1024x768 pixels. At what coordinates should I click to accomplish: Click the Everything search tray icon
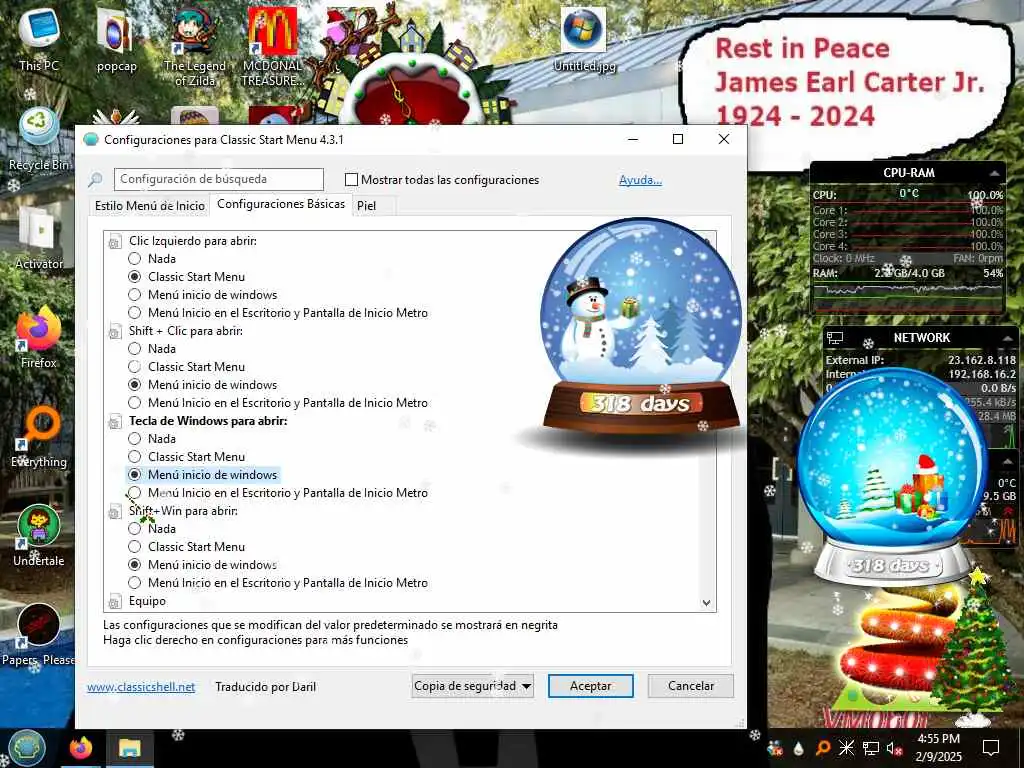click(823, 748)
